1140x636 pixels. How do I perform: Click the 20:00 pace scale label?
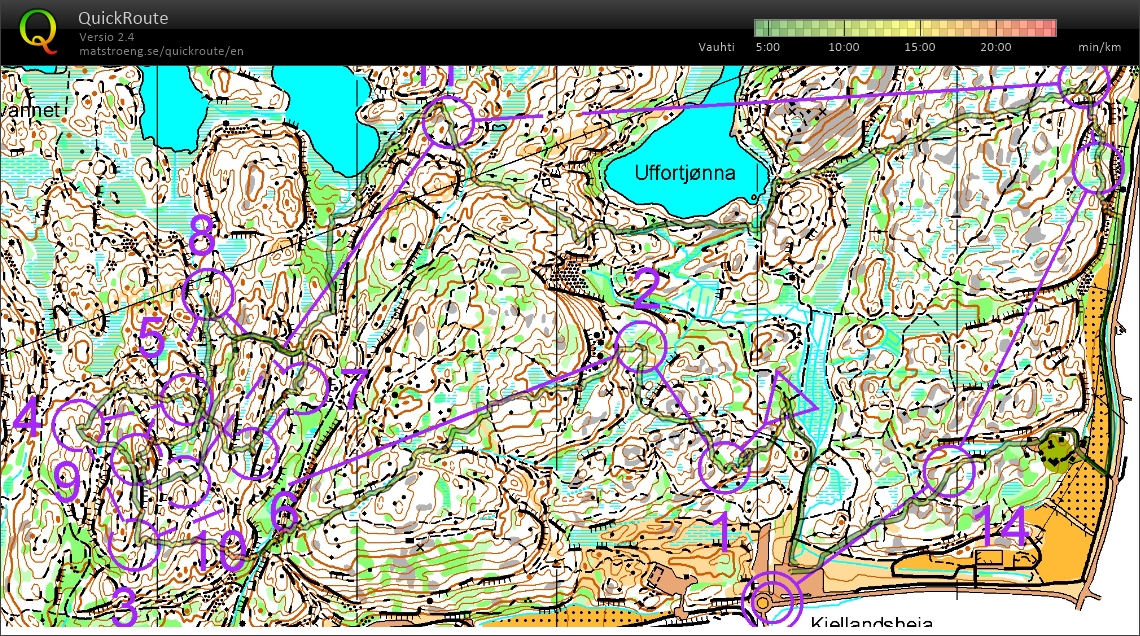996,47
